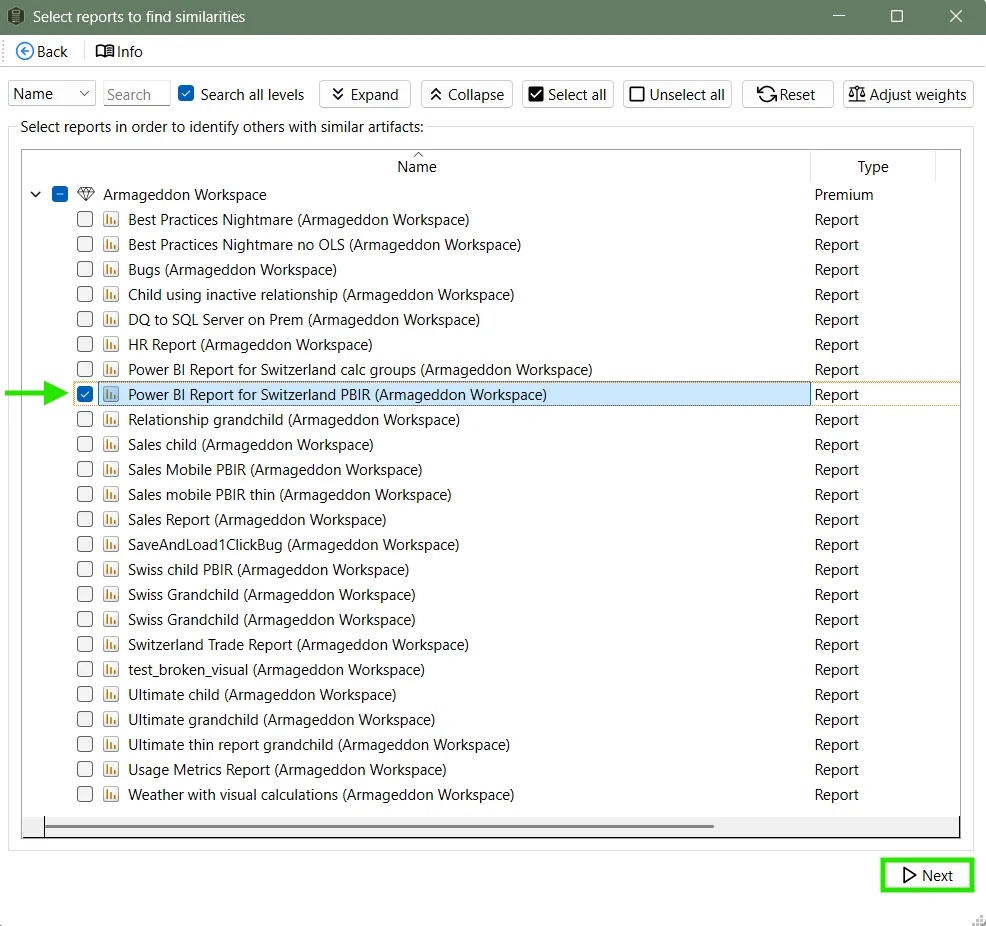986x926 pixels.
Task: Check the Sales Report checkbox
Action: 85,519
